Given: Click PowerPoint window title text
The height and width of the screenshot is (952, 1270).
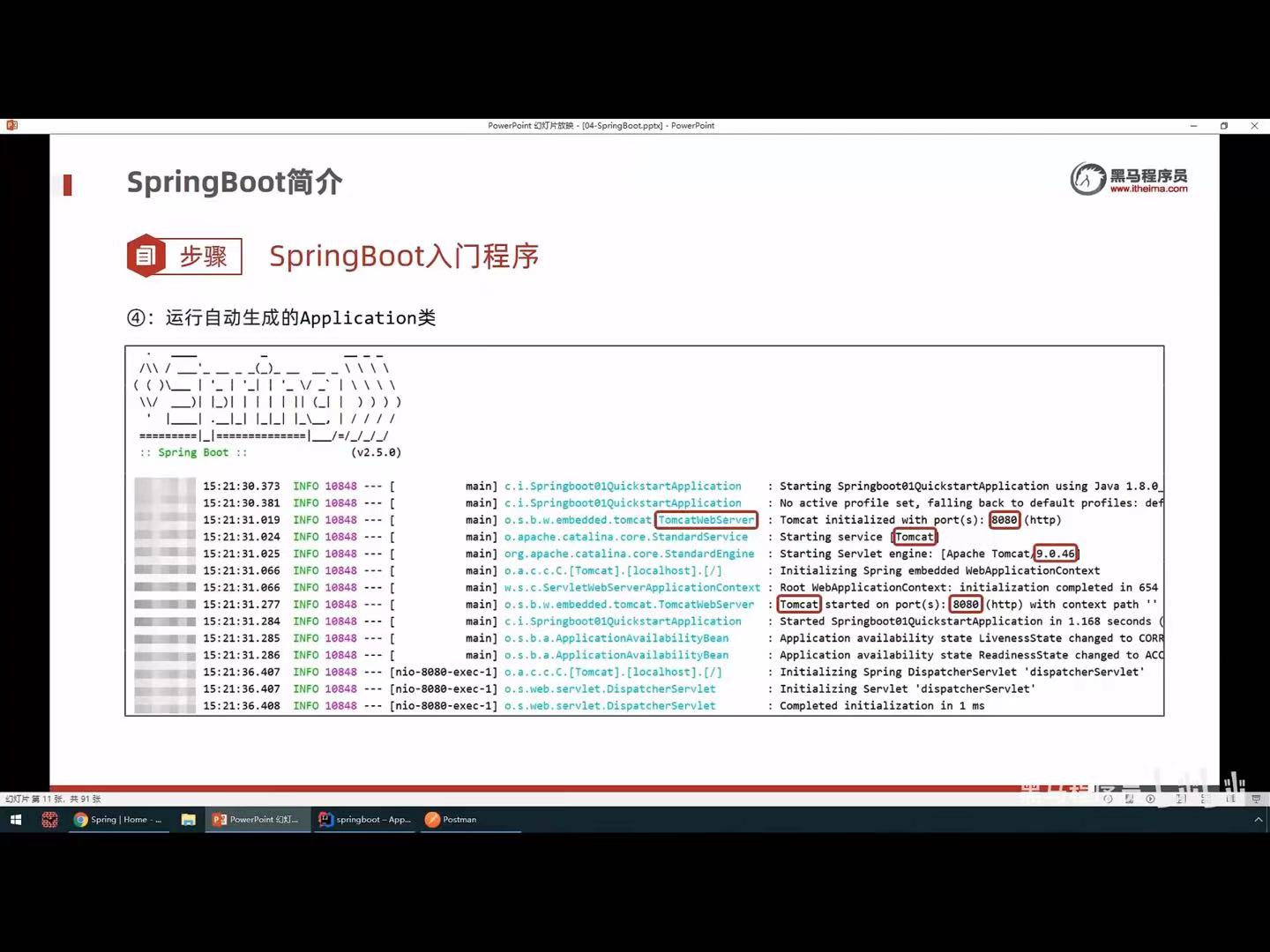Looking at the screenshot, I should 601,126.
